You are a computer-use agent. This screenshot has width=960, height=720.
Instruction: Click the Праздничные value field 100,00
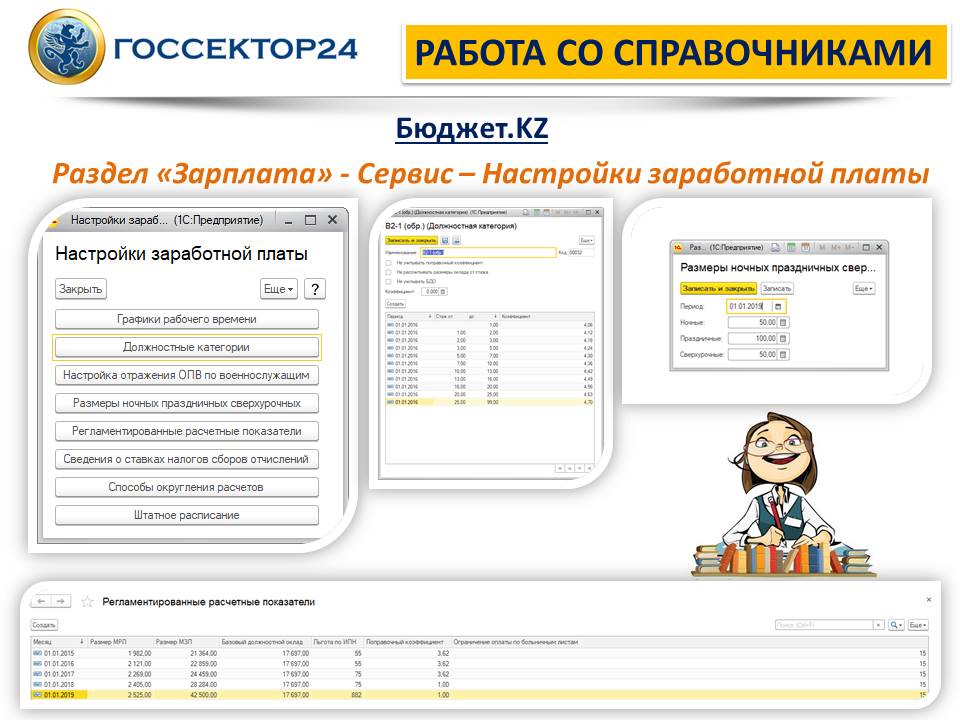click(x=752, y=339)
